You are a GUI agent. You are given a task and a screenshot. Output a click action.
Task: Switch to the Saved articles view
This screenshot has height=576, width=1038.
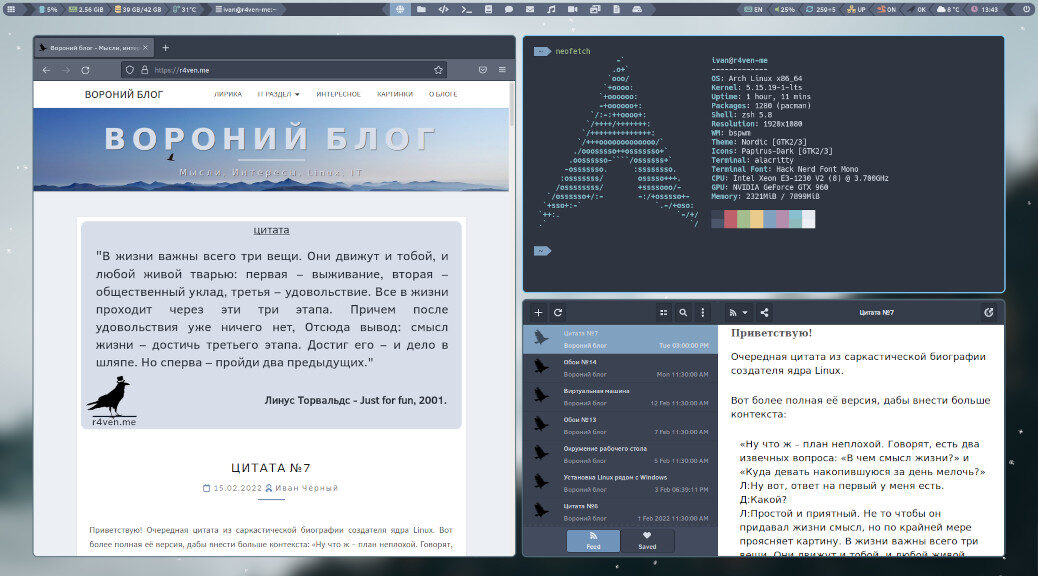coord(647,541)
